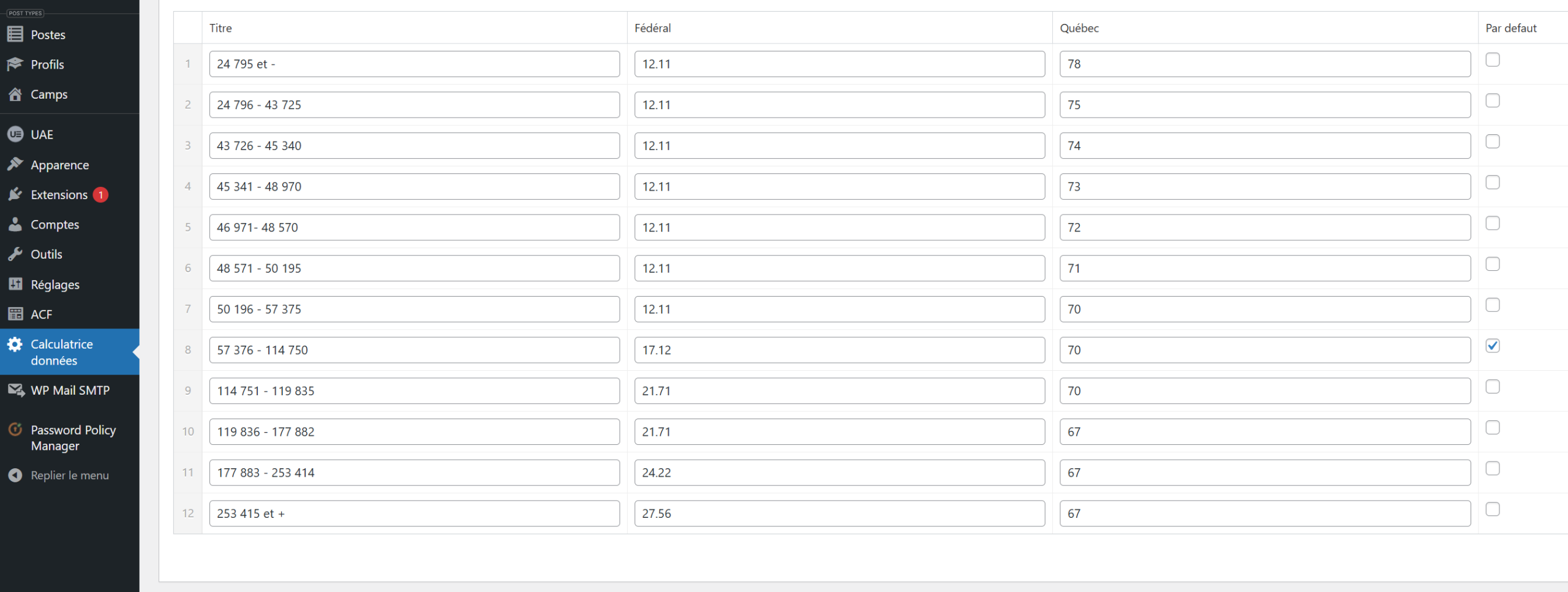1568x592 pixels.
Task: Click Titre field containing 24 795 et -
Action: (414, 64)
